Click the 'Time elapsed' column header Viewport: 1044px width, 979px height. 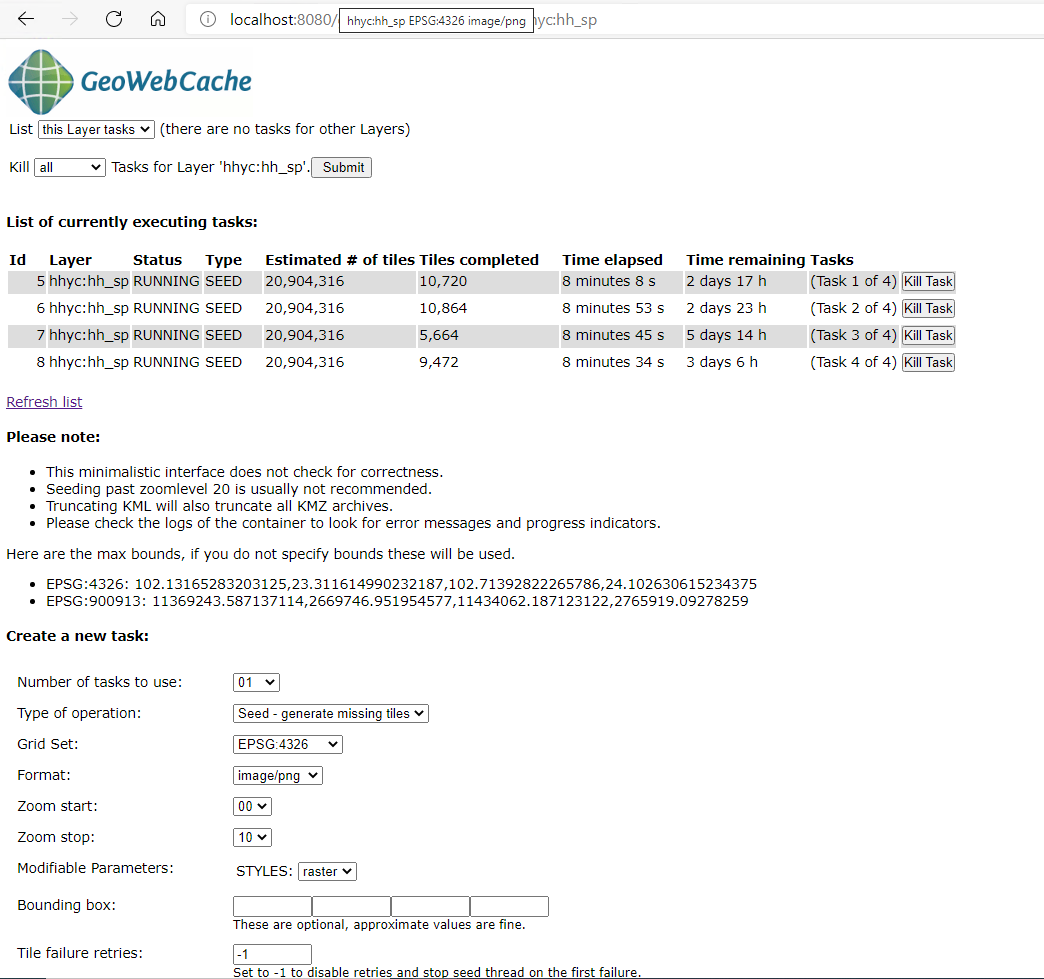(612, 260)
